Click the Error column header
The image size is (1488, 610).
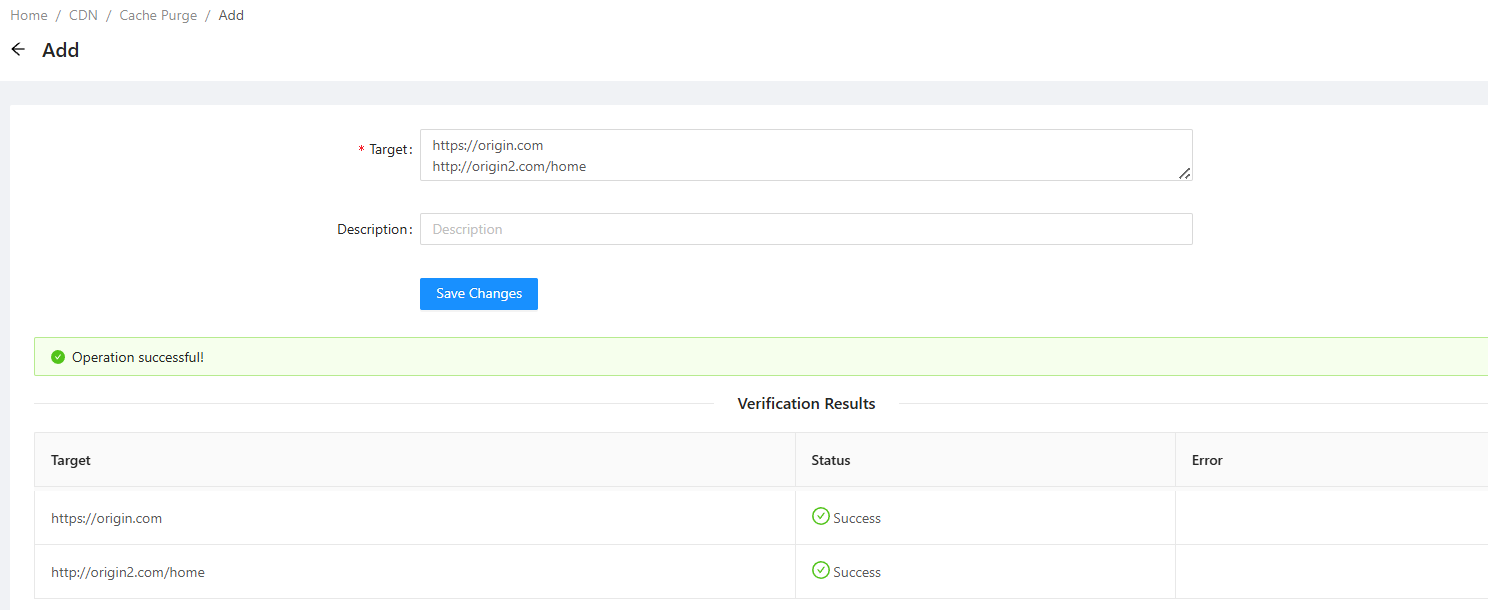[x=1207, y=460]
